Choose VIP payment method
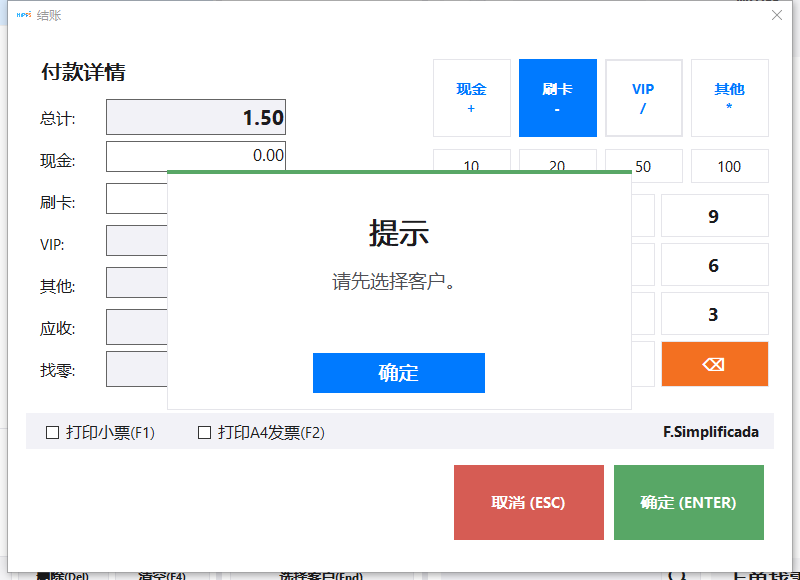800x580 pixels. point(643,98)
